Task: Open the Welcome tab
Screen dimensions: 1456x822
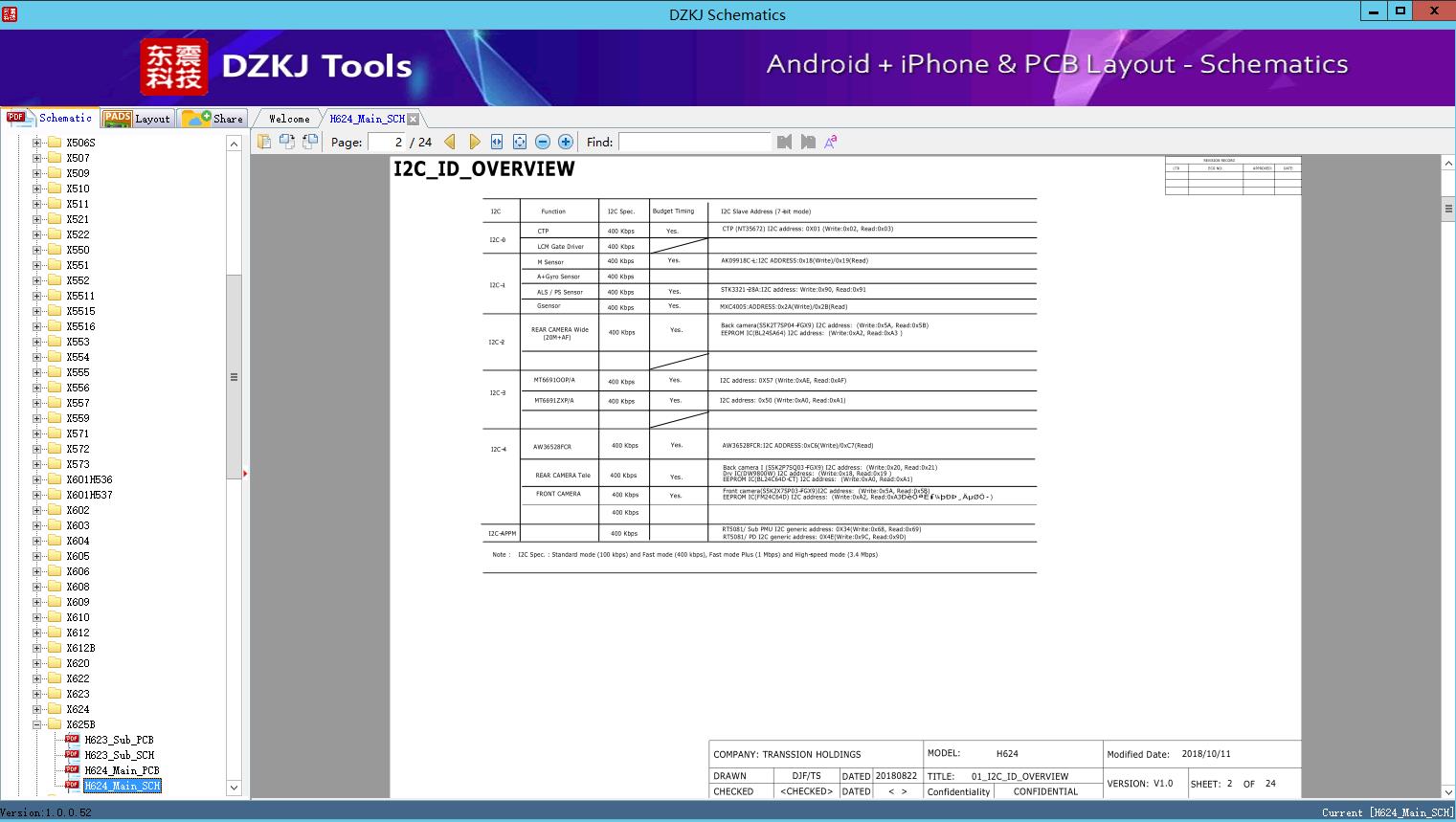Action: [289, 119]
